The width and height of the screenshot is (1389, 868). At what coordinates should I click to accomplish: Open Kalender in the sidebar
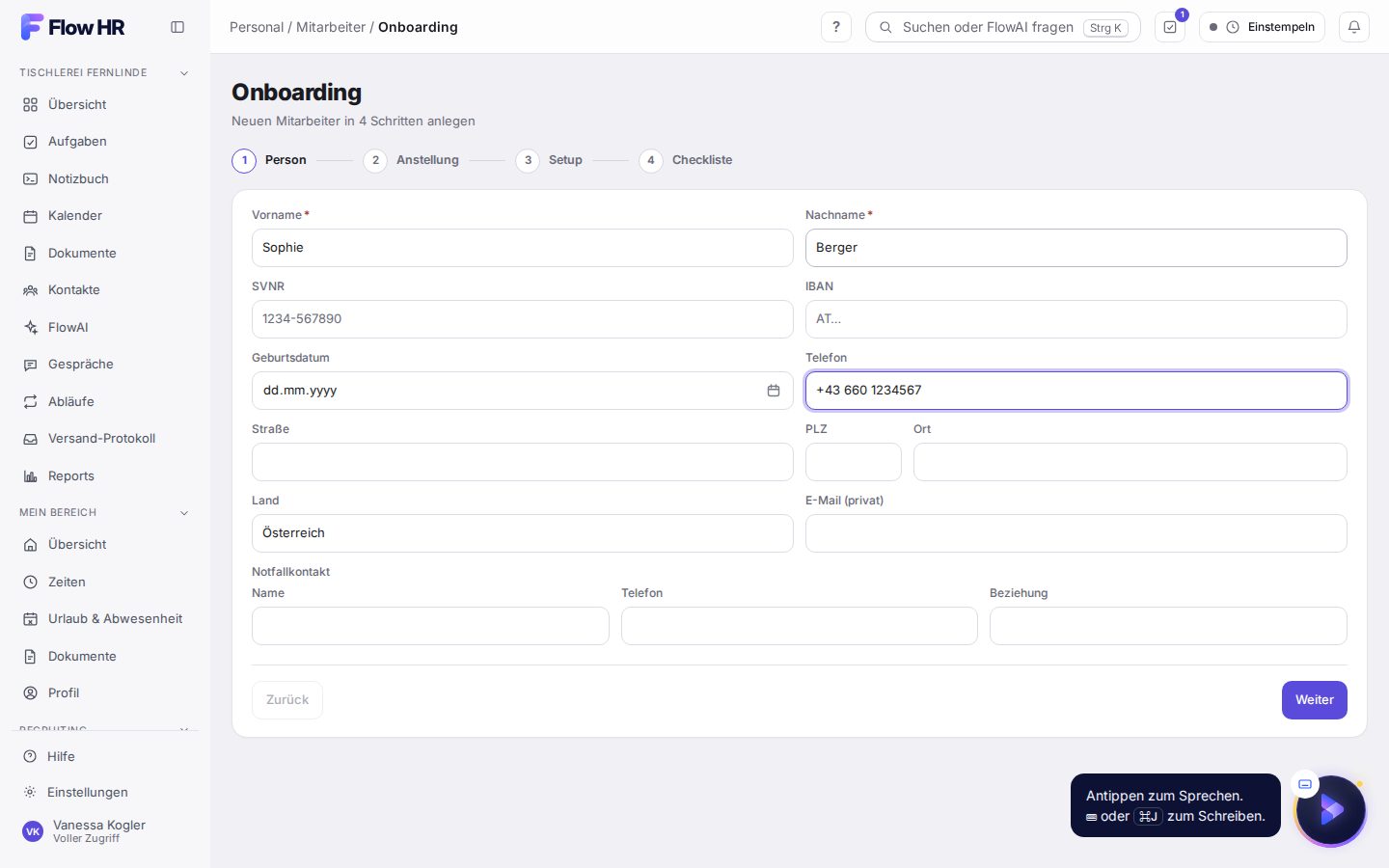[x=105, y=216]
